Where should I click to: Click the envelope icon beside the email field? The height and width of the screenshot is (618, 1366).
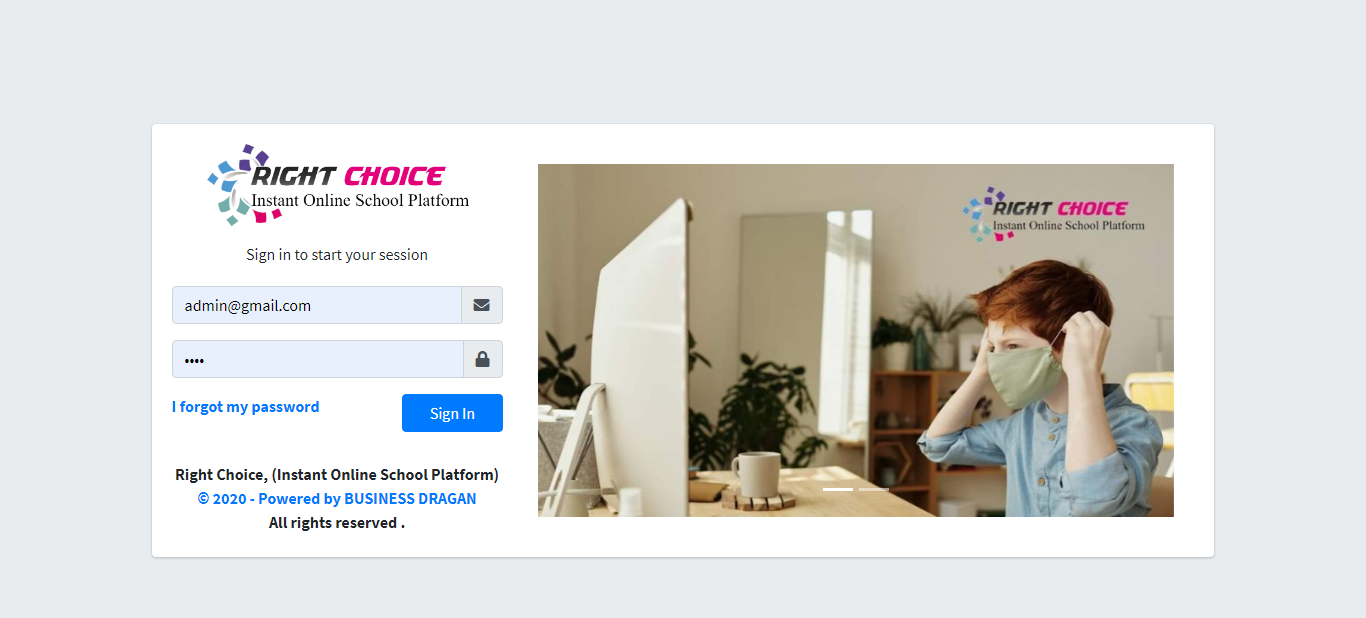(481, 305)
